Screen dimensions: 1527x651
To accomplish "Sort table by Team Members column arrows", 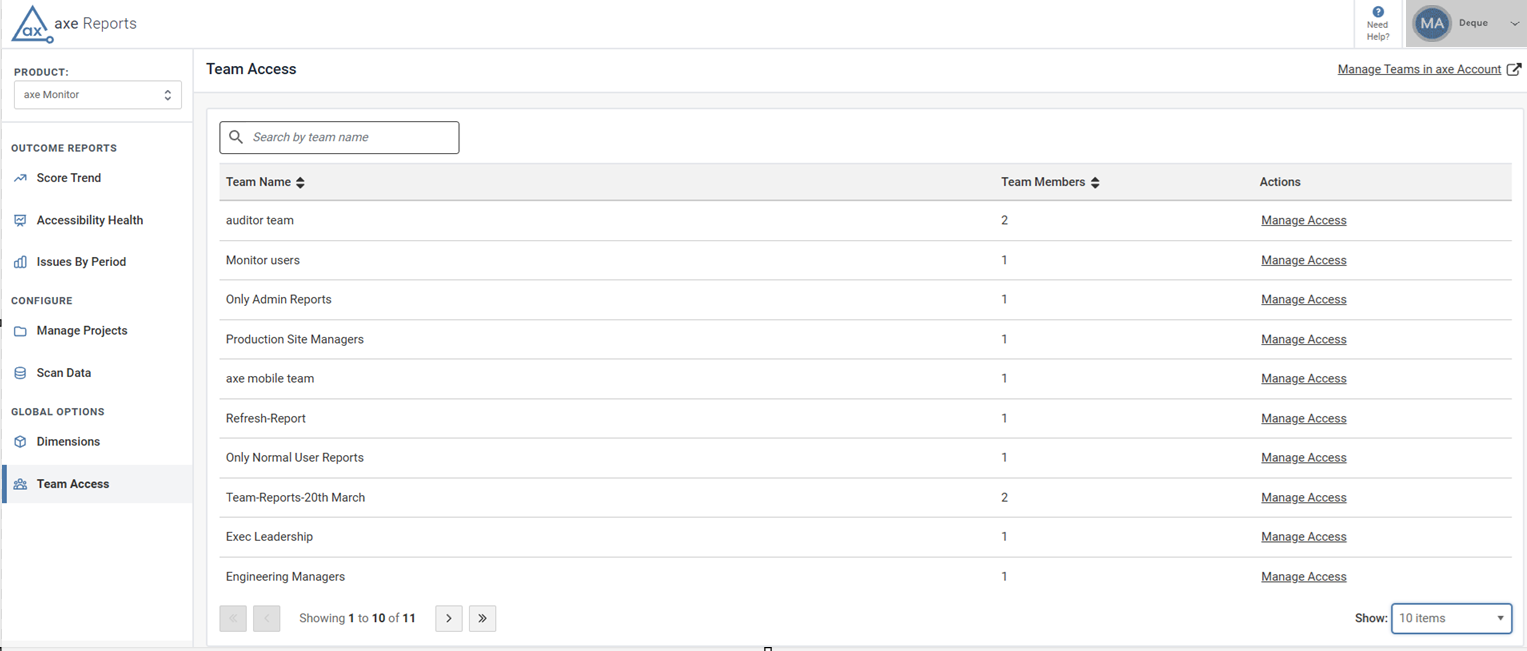I will (1095, 183).
